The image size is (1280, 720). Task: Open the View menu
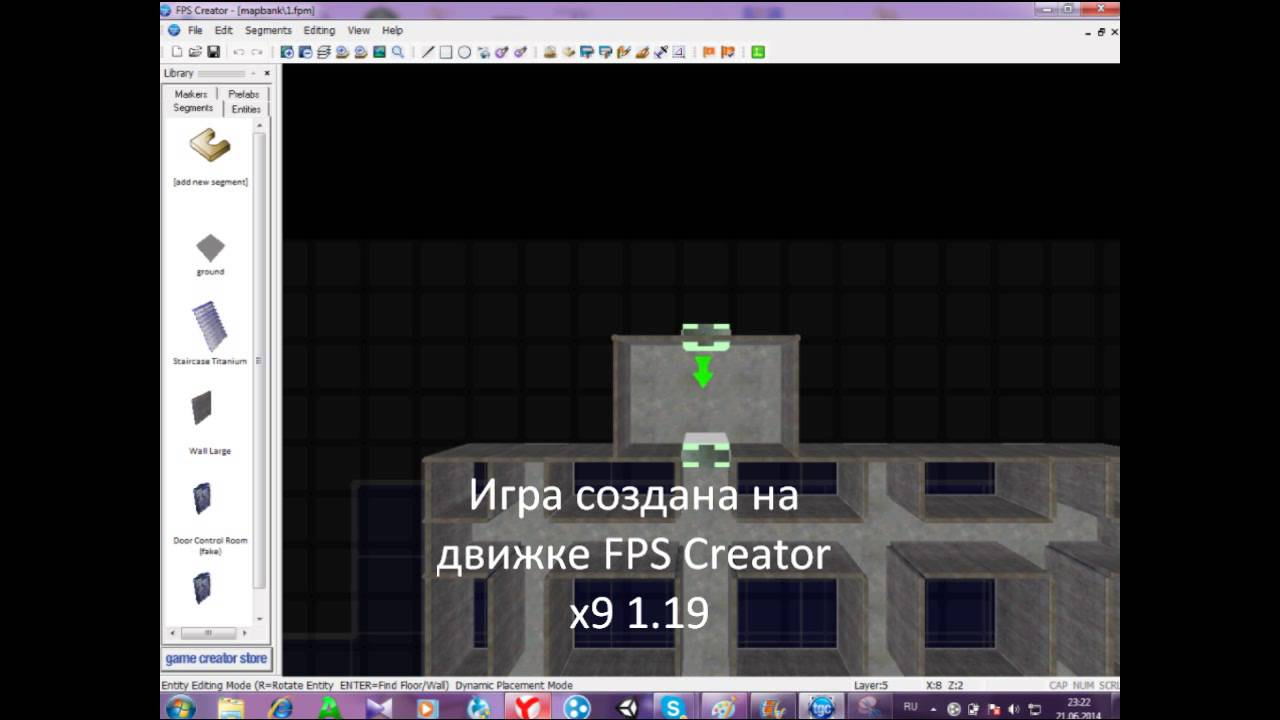pyautogui.click(x=358, y=31)
